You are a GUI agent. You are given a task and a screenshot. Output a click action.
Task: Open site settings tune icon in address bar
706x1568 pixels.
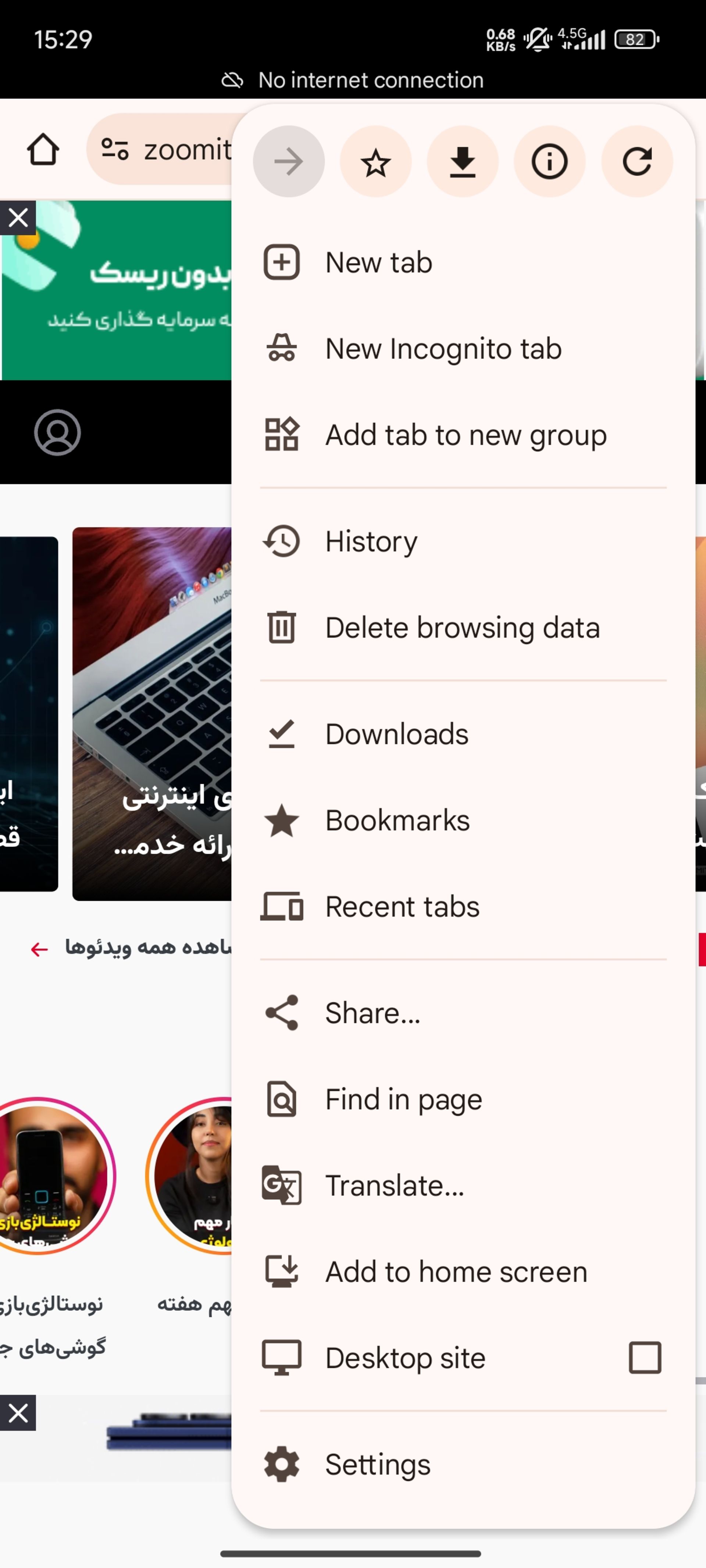tap(114, 150)
